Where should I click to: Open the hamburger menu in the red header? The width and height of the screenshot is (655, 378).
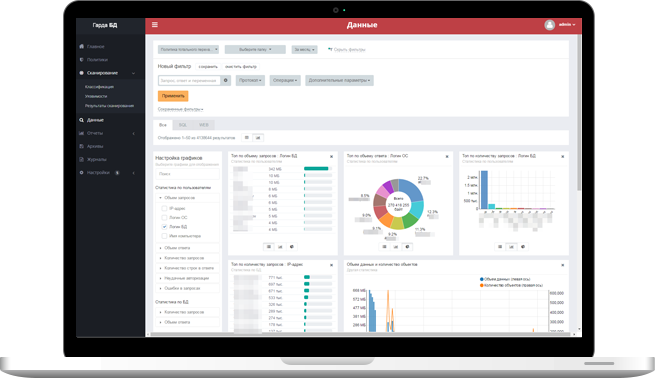155,25
